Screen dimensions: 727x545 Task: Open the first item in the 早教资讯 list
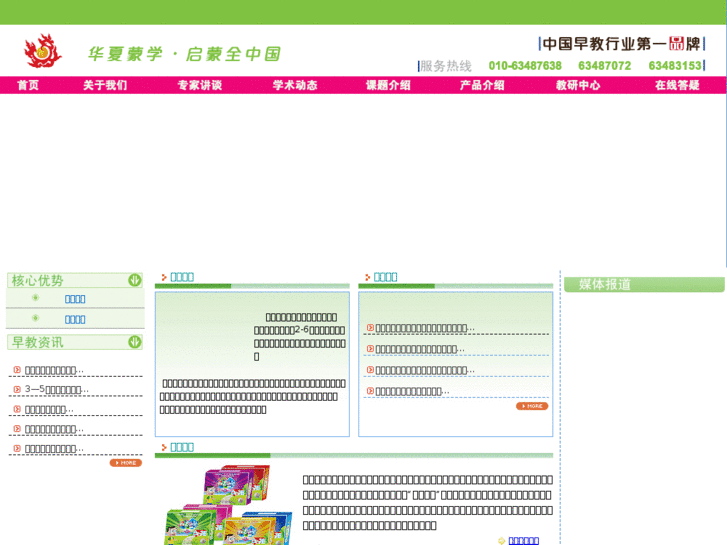54,370
